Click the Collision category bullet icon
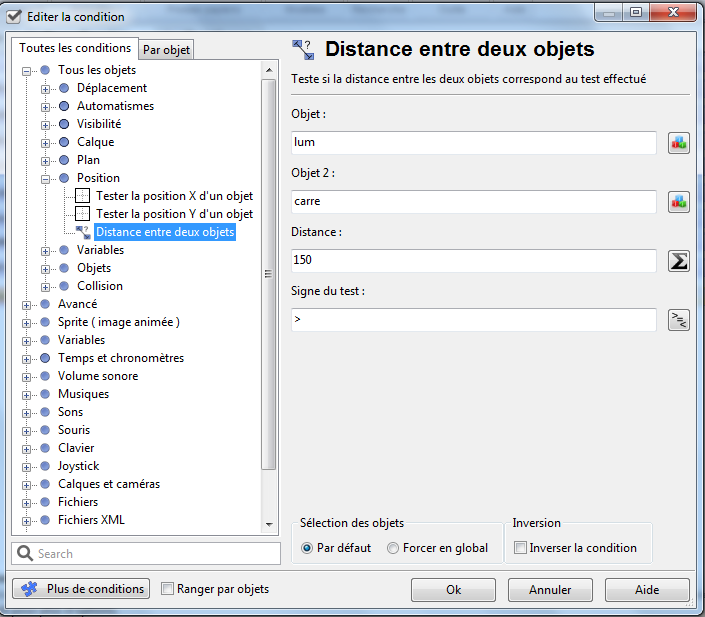This screenshot has width=705, height=617. (x=64, y=286)
